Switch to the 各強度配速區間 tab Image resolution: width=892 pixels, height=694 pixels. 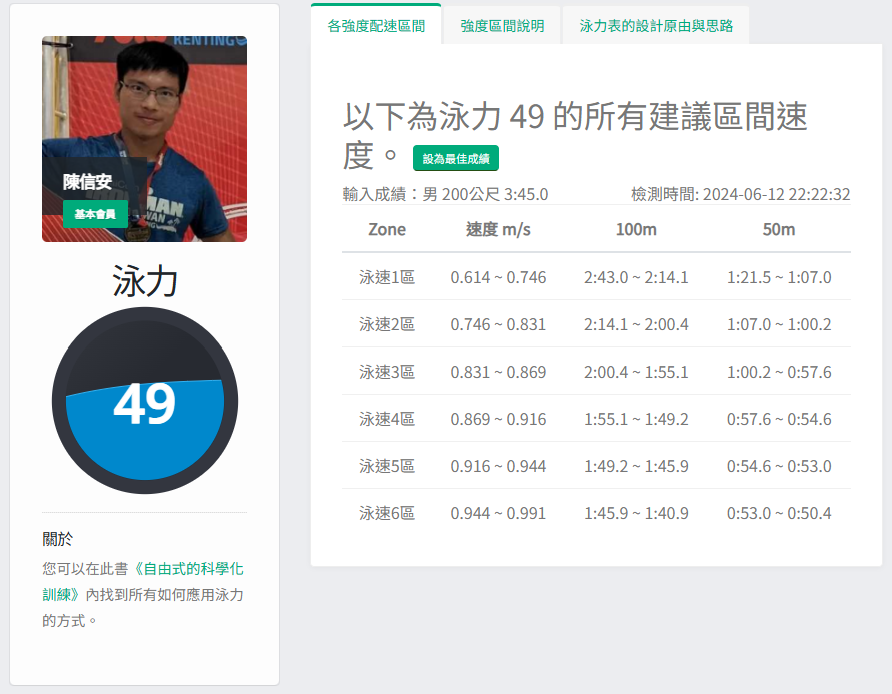click(376, 26)
